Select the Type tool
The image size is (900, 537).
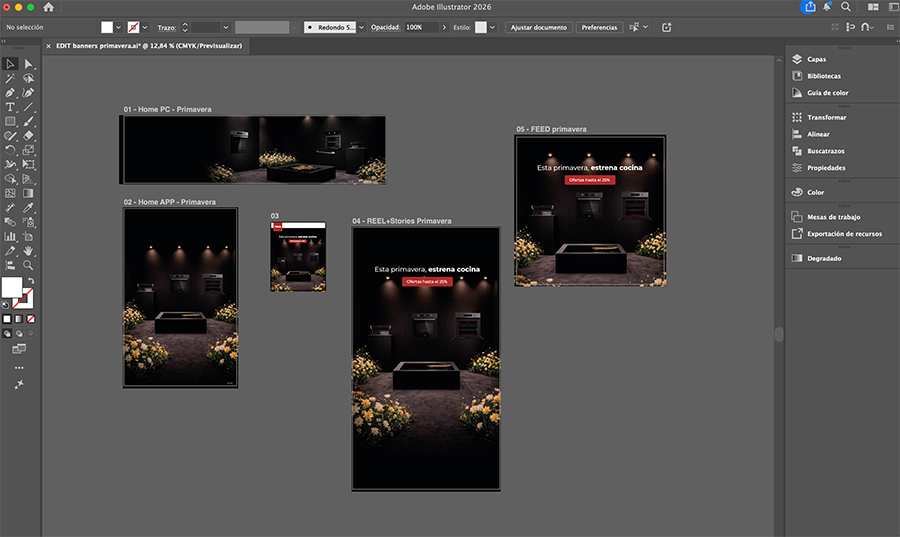click(10, 107)
